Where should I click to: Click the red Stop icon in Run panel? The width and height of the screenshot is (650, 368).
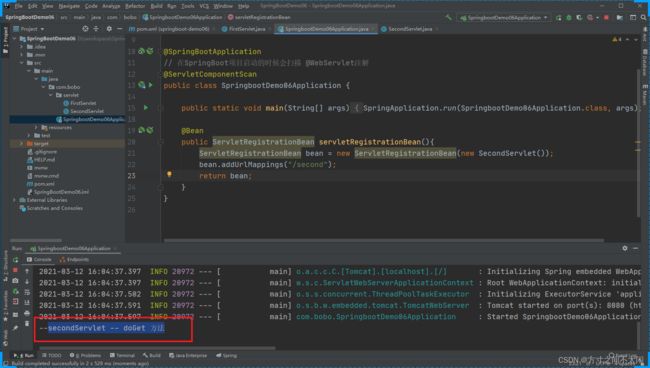tap(16, 270)
